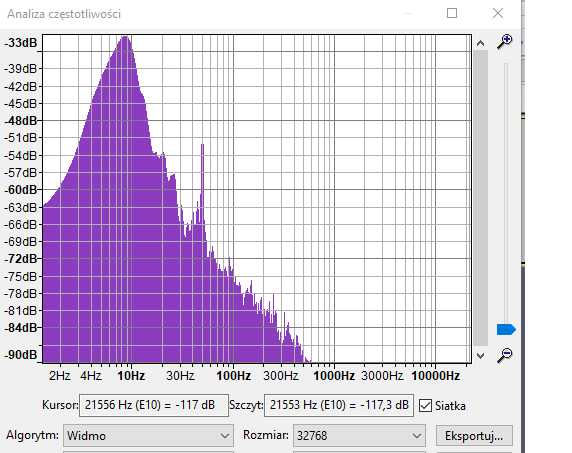572x453 pixels.
Task: Open the Rozmiar dropdown showing 32768
Action: coord(359,435)
